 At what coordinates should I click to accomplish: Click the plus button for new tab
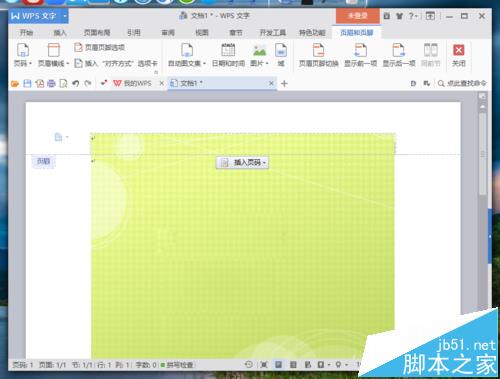284,84
